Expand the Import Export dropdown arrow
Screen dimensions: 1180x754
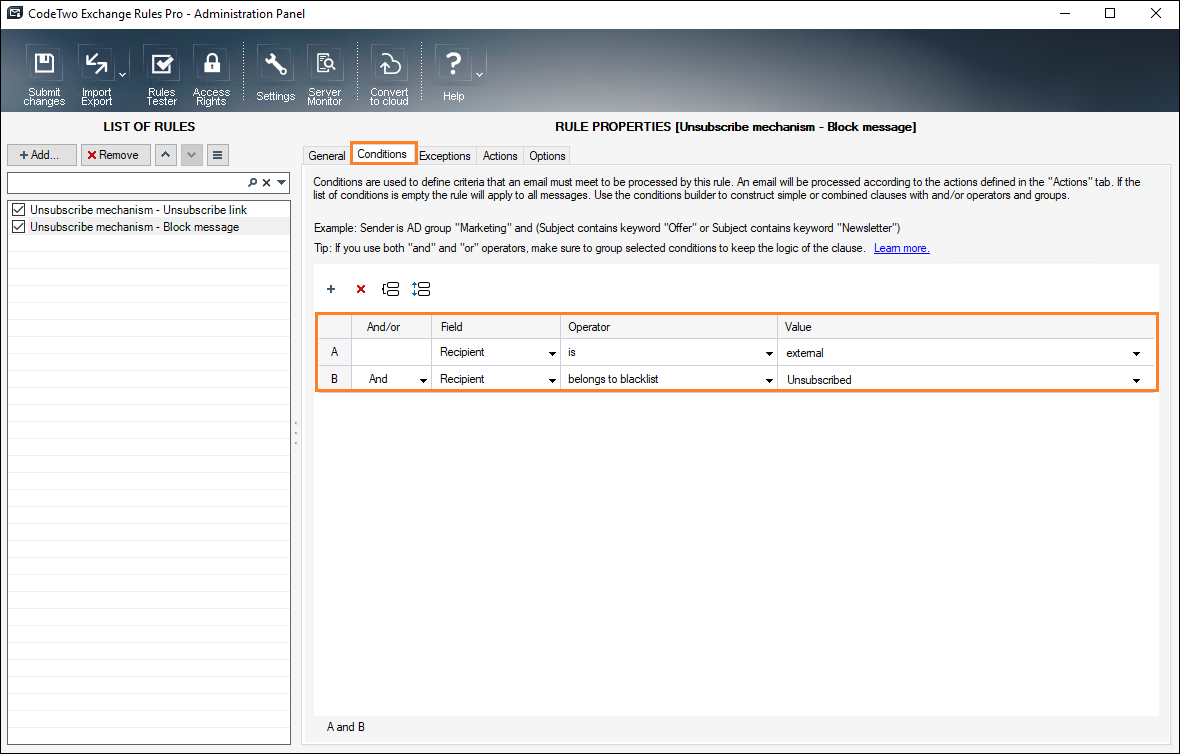(122, 74)
